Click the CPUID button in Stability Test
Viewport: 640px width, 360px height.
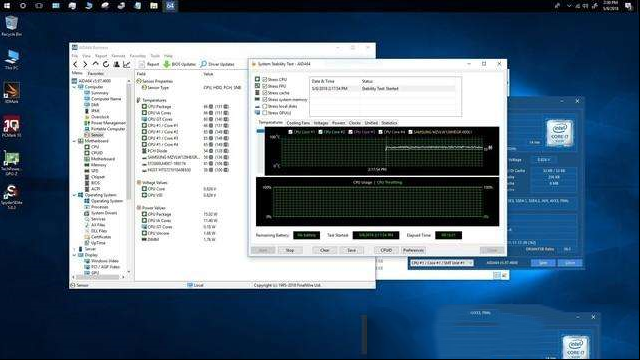point(386,250)
